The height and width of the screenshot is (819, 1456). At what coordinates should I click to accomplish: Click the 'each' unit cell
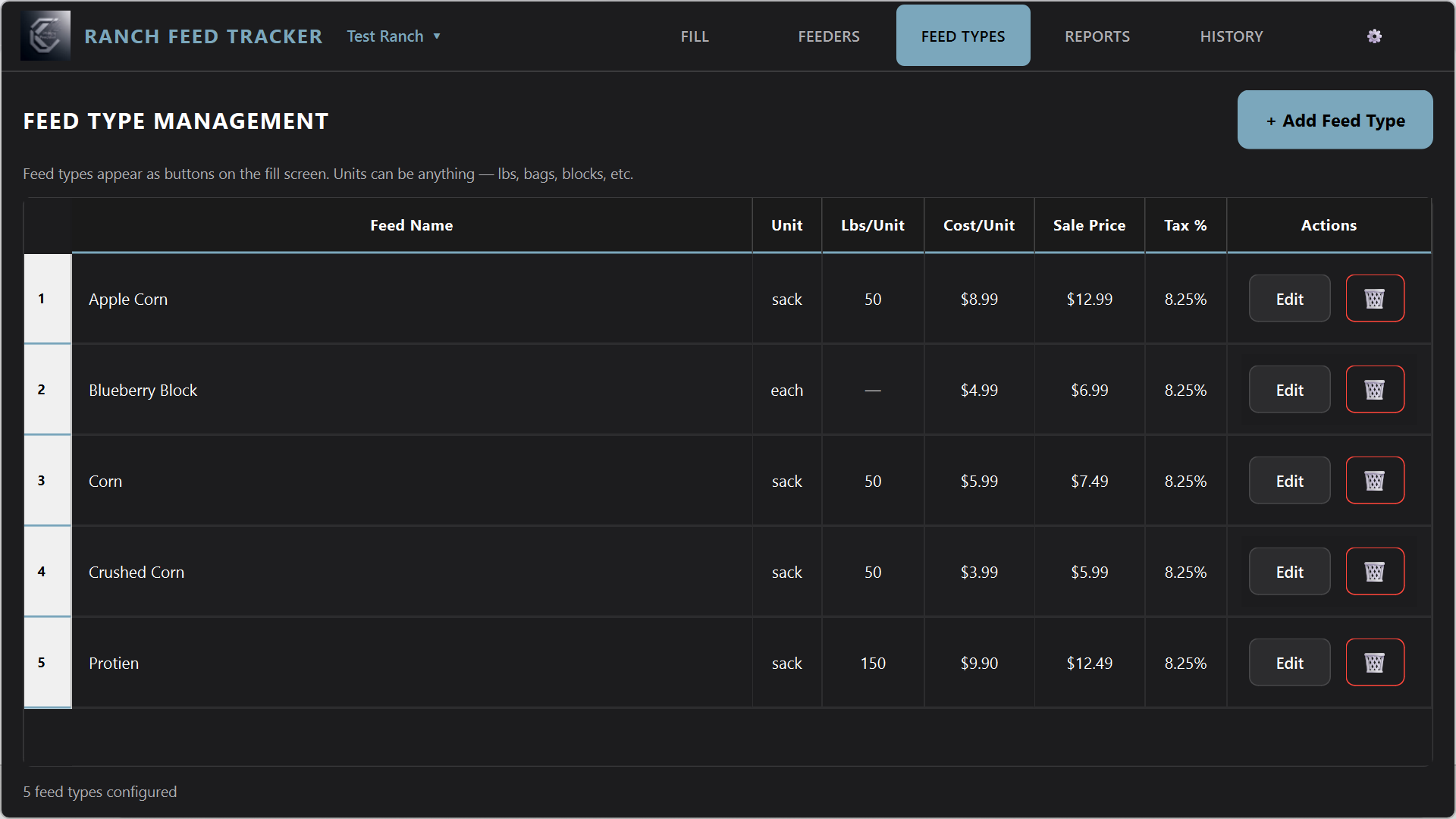pyautogui.click(x=786, y=390)
